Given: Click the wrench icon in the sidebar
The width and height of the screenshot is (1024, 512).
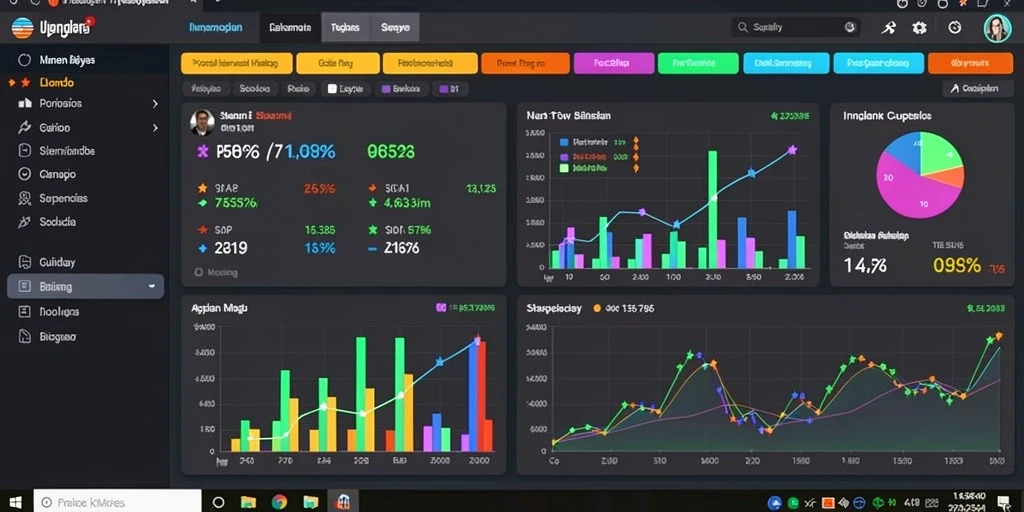Looking at the screenshot, I should point(25,127).
